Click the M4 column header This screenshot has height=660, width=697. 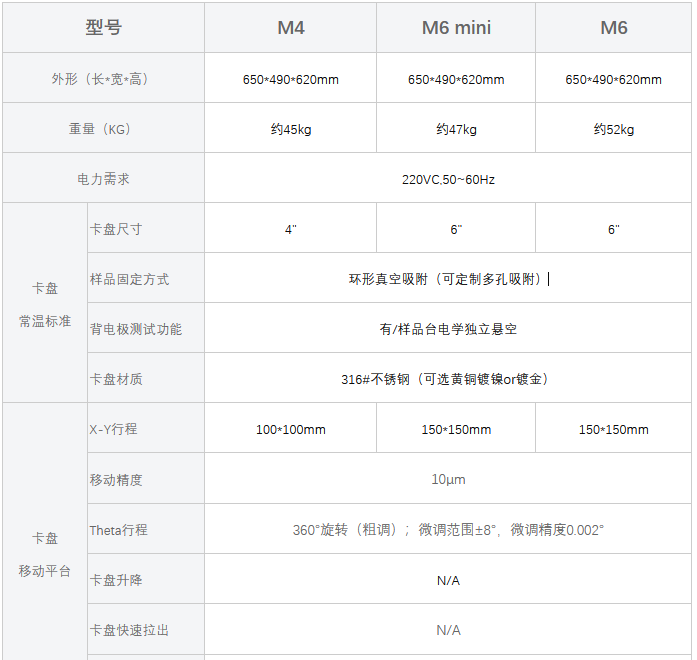(290, 28)
